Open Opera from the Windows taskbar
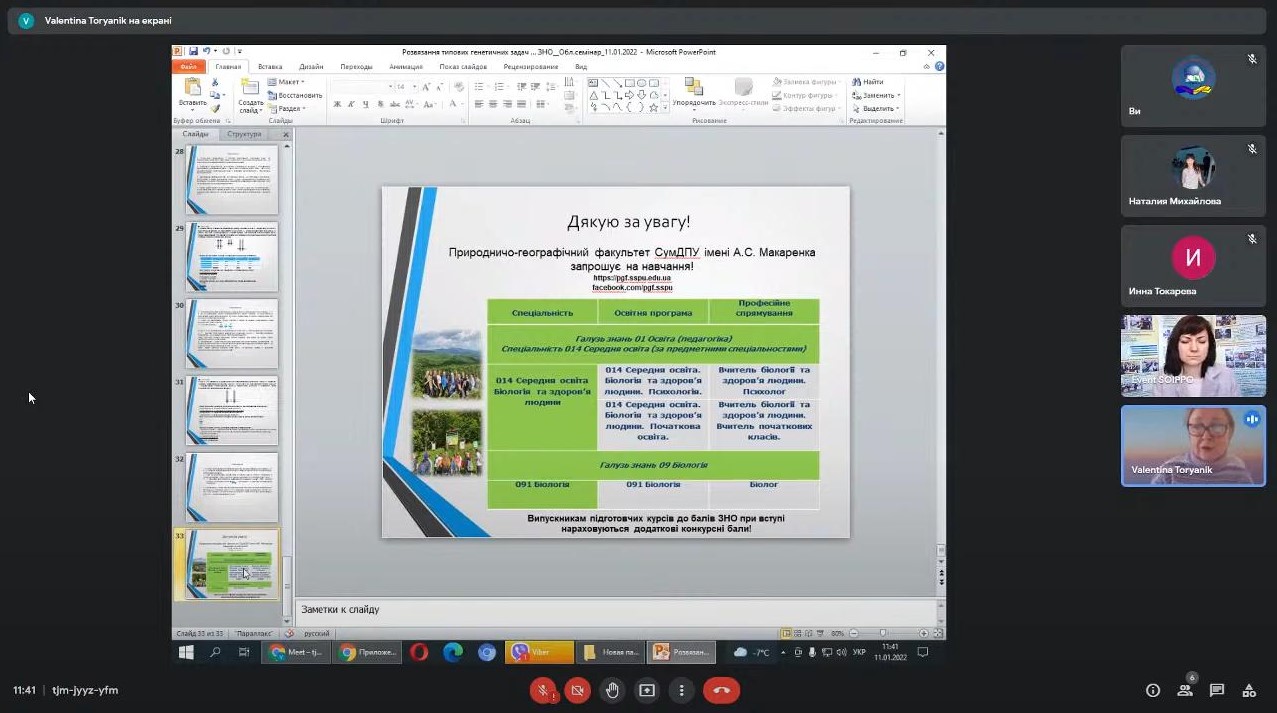Screen dimensions: 1277x713 [419, 652]
